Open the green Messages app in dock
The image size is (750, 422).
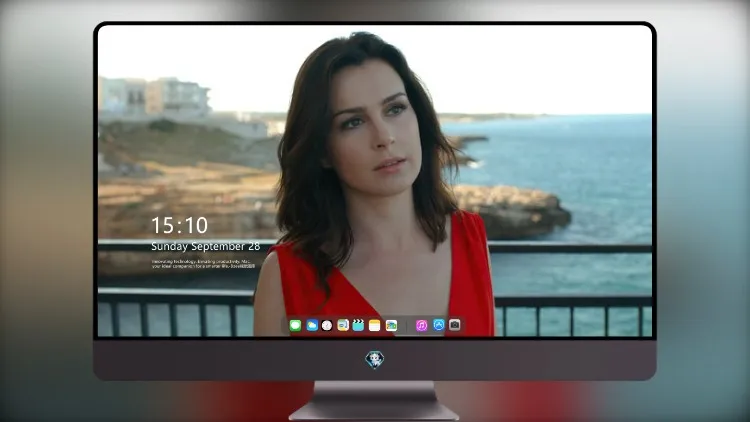(295, 326)
